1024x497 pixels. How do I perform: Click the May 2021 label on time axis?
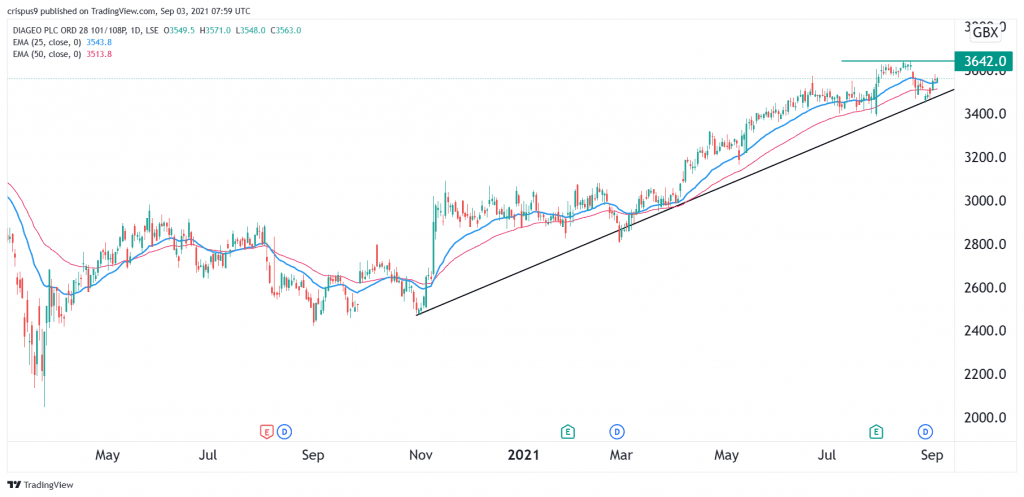point(726,455)
